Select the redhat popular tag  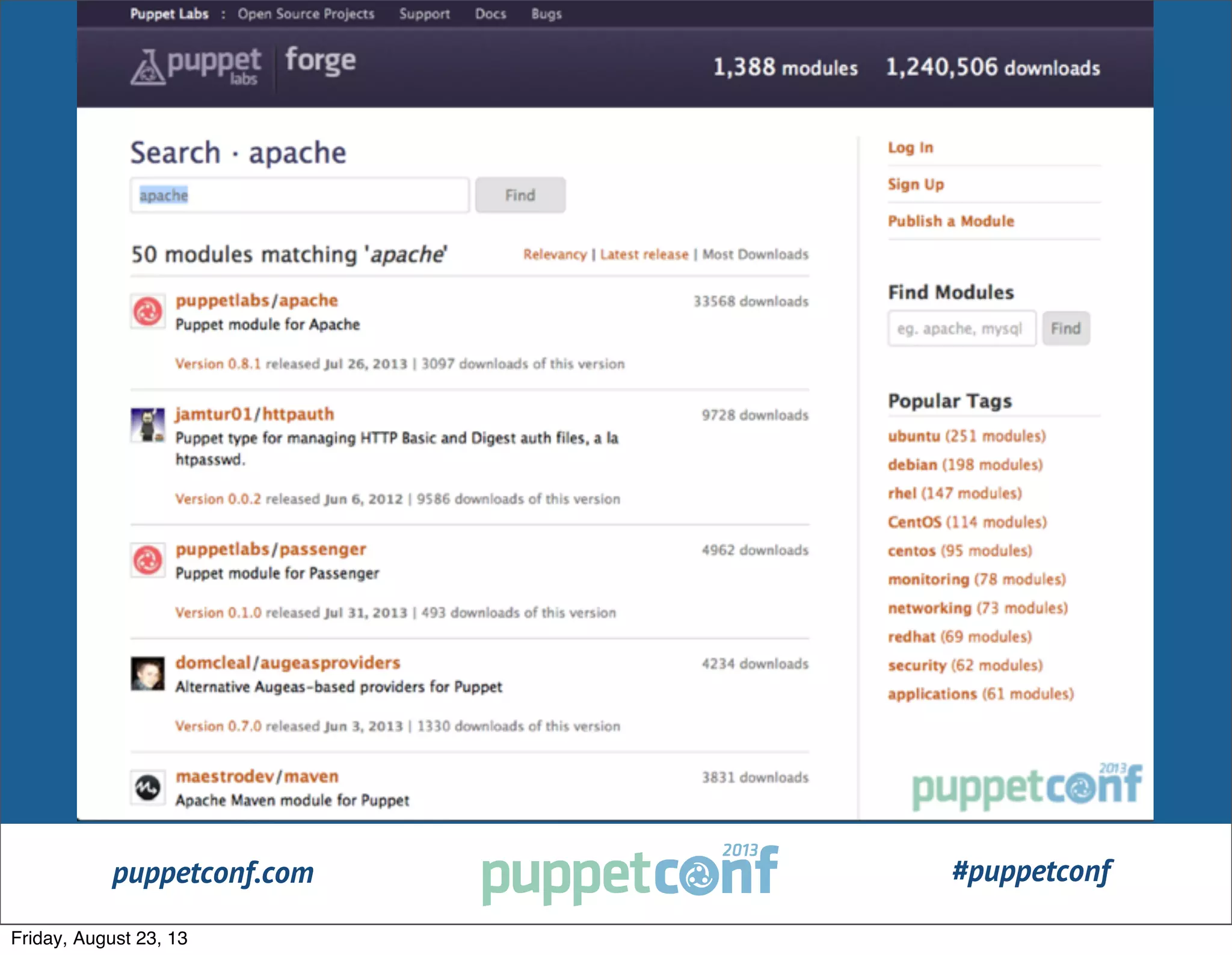tap(959, 637)
